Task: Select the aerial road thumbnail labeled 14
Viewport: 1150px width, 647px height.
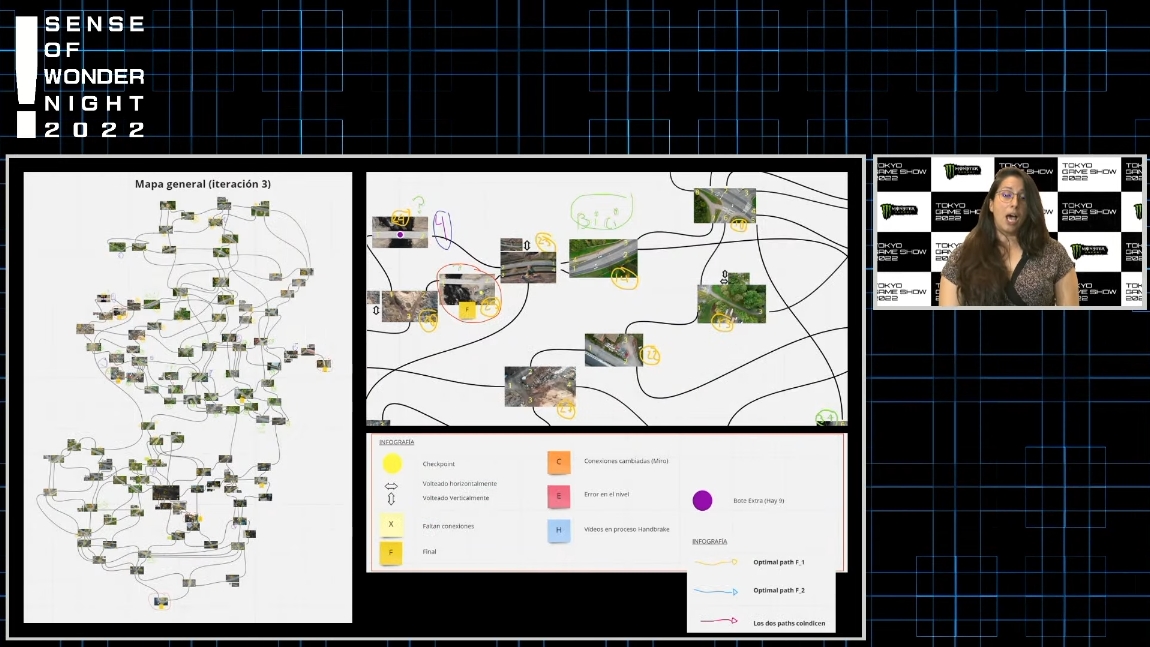Action: click(x=602, y=257)
